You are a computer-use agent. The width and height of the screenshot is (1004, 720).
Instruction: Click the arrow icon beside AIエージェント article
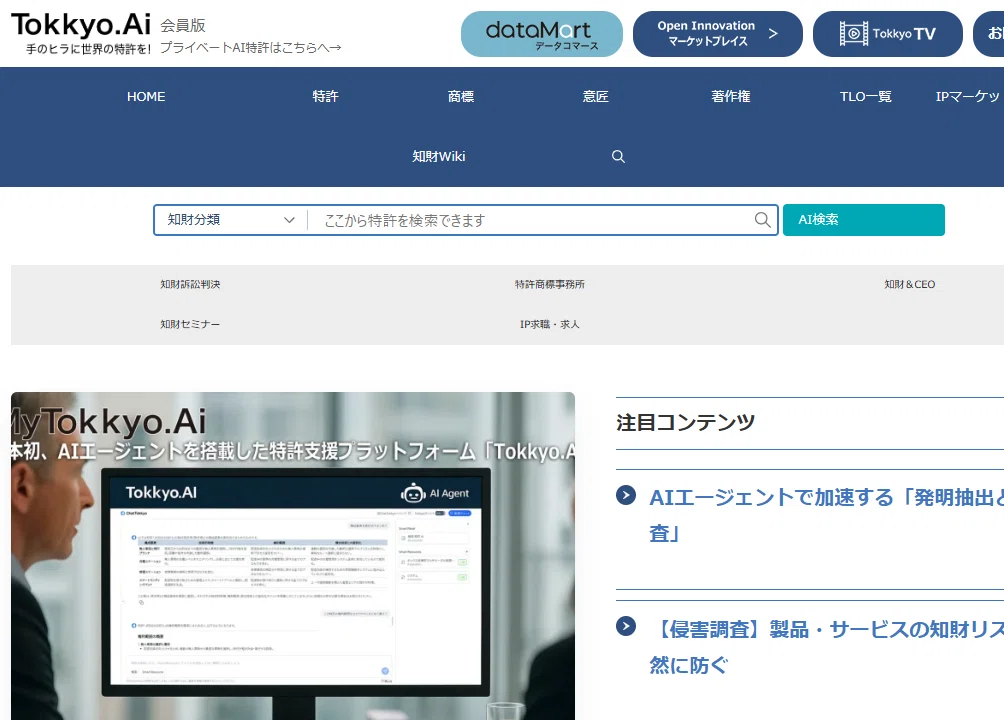pos(626,495)
